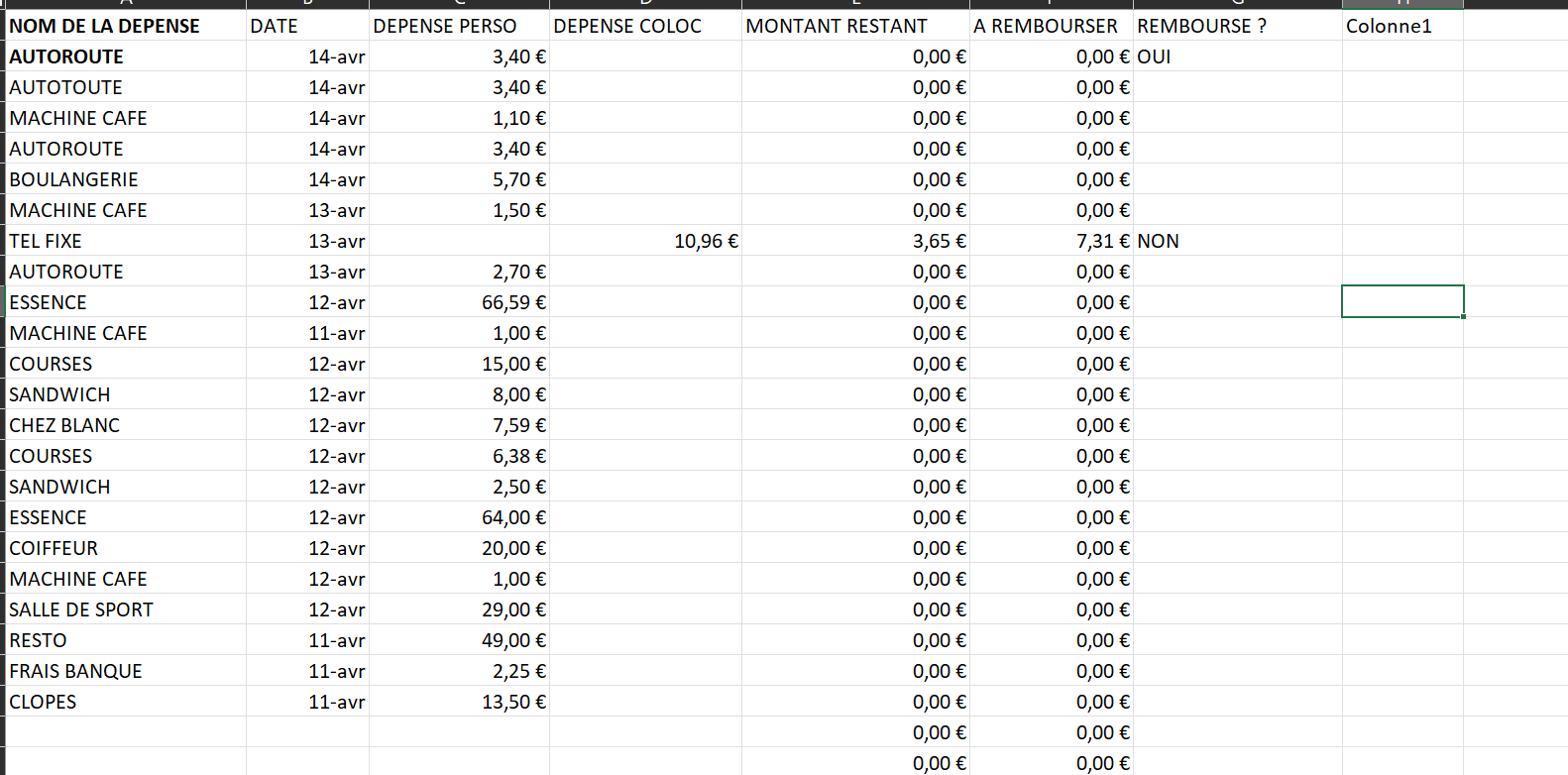Click the 13,50 € expense cell
The height and width of the screenshot is (775, 1568).
coord(459,702)
